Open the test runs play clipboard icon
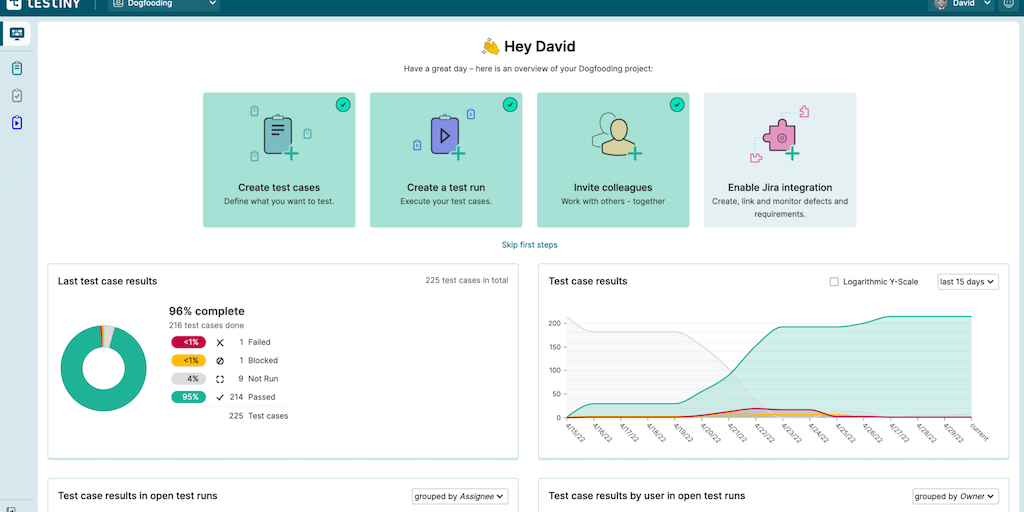This screenshot has height=512, width=1024. pos(17,123)
